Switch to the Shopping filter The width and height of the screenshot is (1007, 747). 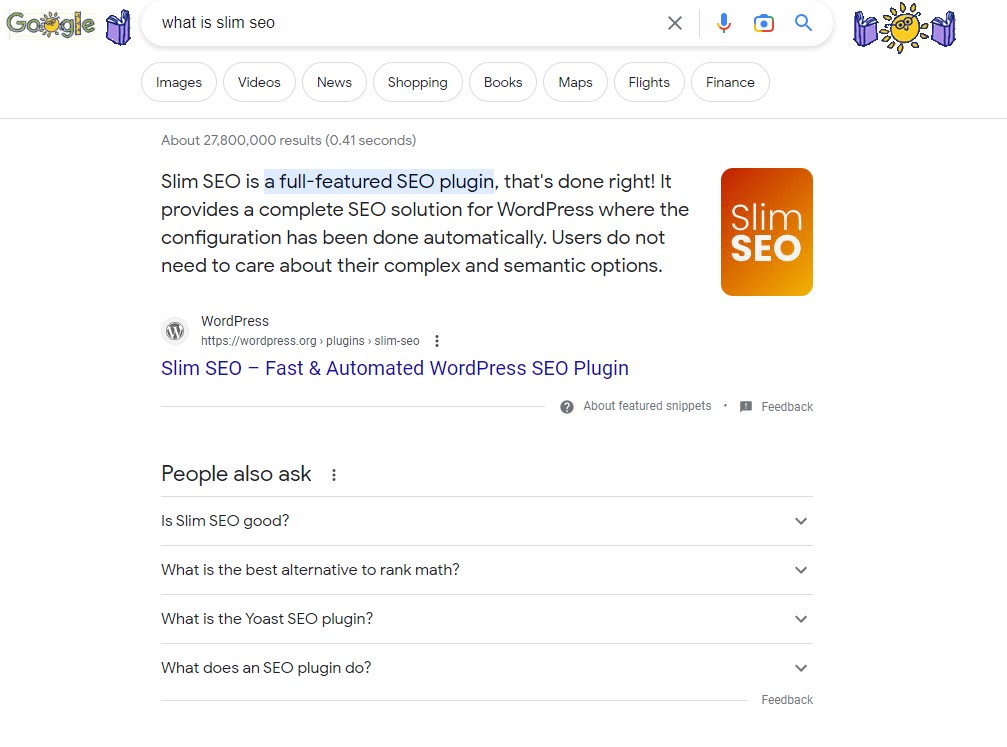pyautogui.click(x=417, y=82)
